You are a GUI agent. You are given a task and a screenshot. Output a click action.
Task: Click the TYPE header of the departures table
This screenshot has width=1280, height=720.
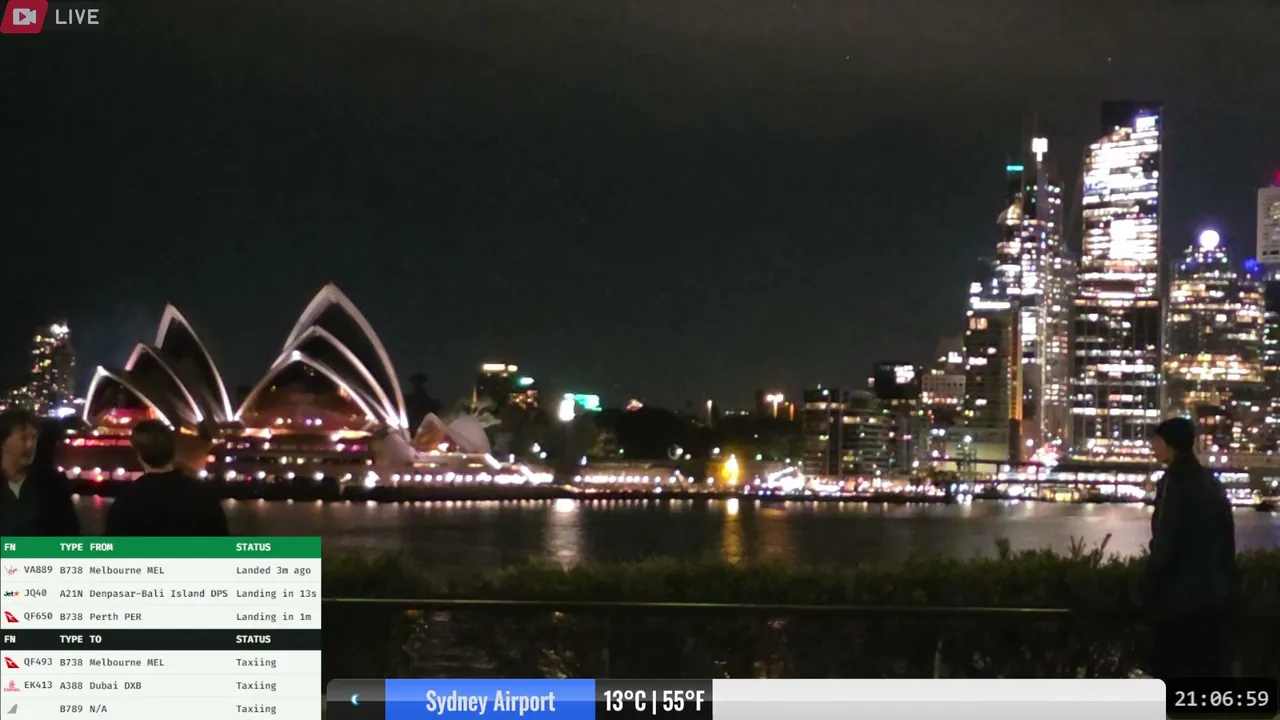[x=71, y=639]
